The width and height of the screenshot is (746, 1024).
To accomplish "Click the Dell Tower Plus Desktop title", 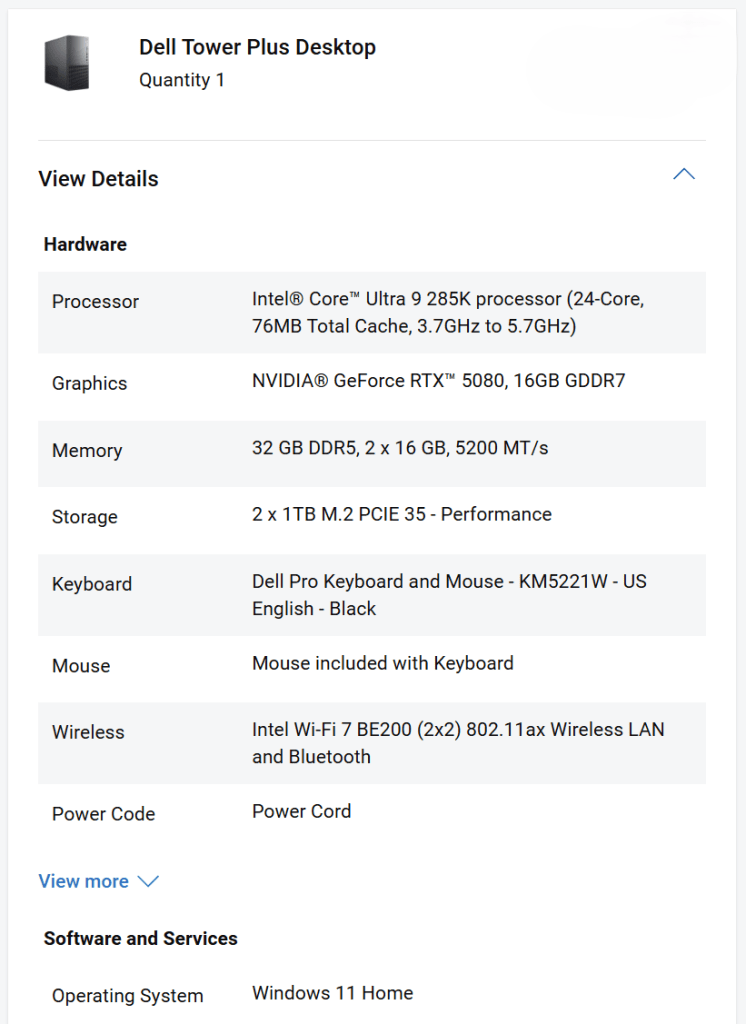I will point(257,47).
